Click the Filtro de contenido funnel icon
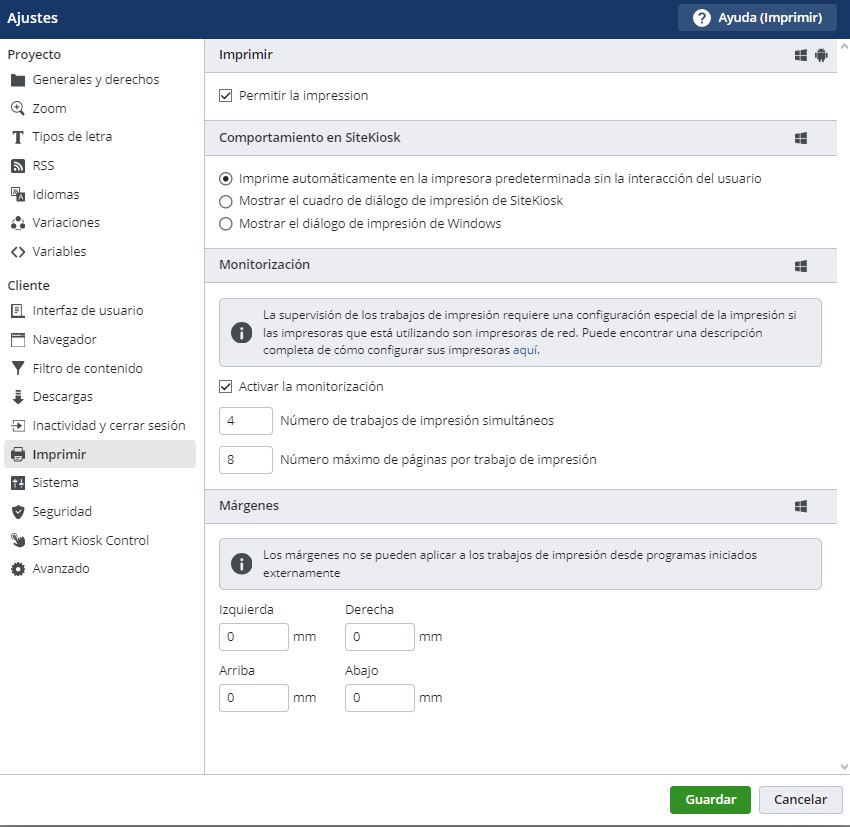The width and height of the screenshot is (850, 827). point(17,369)
